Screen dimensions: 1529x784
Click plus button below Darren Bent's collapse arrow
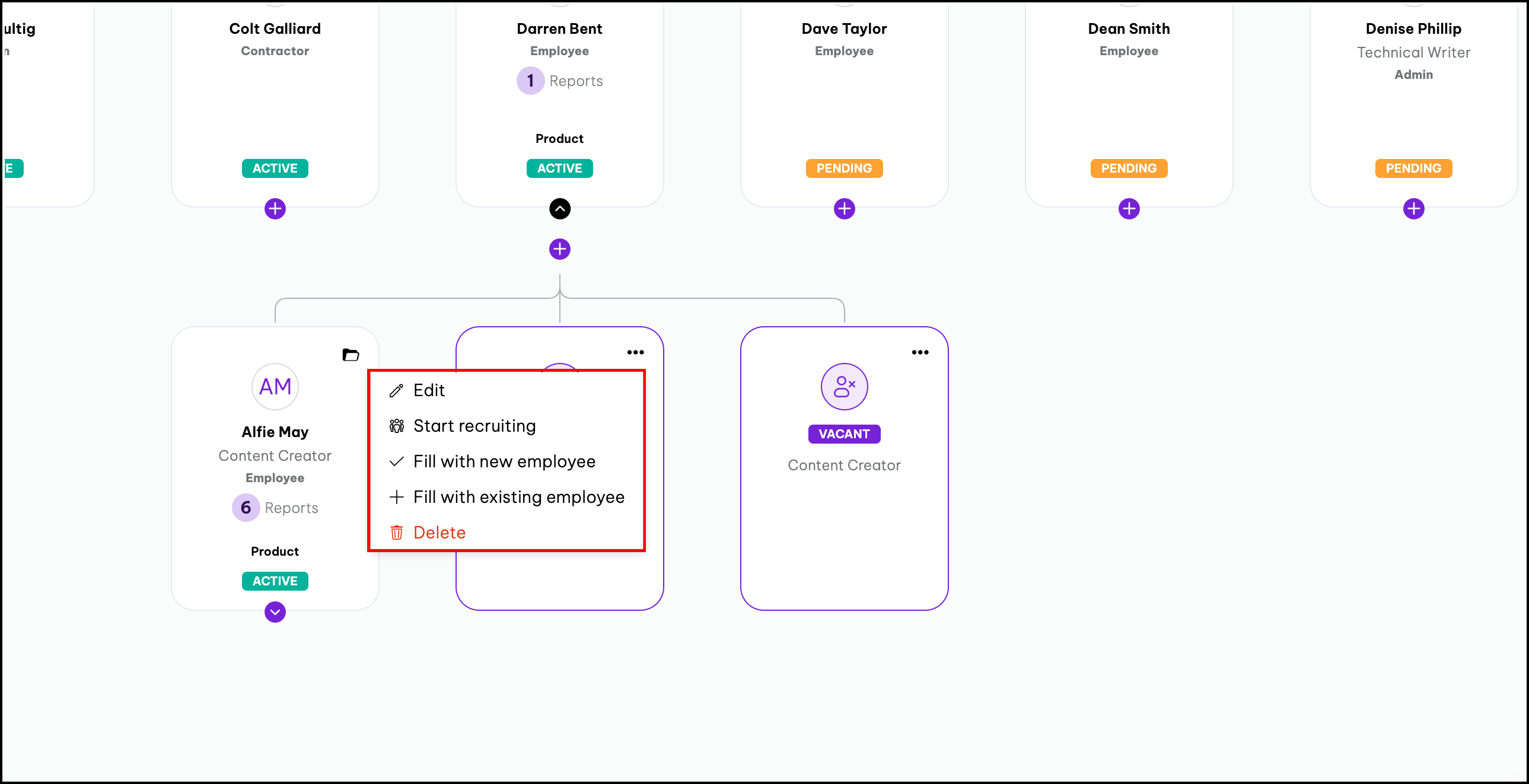click(559, 249)
